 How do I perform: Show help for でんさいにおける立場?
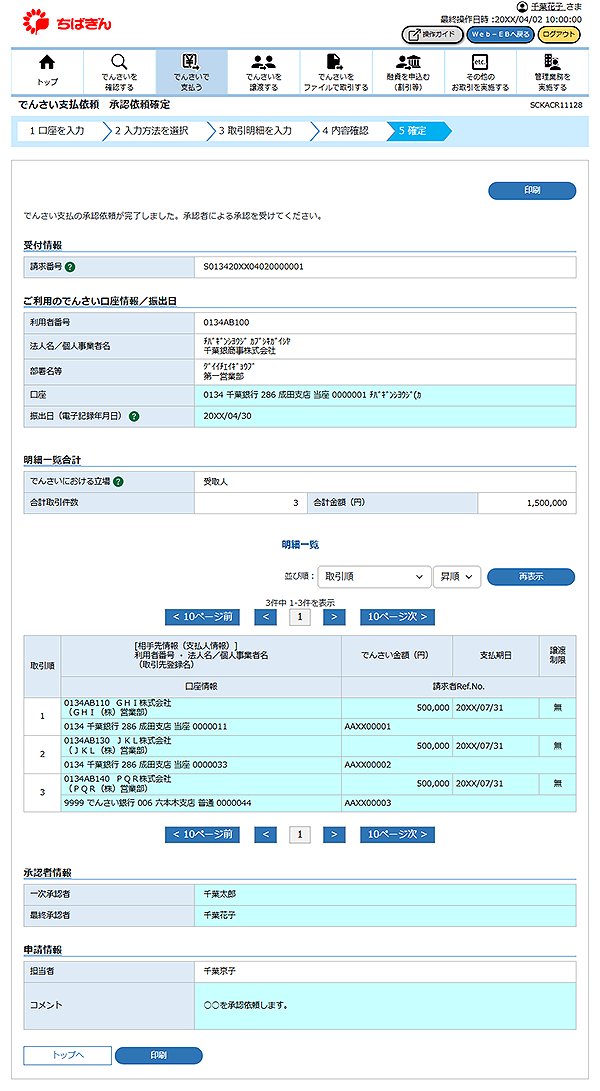118,481
